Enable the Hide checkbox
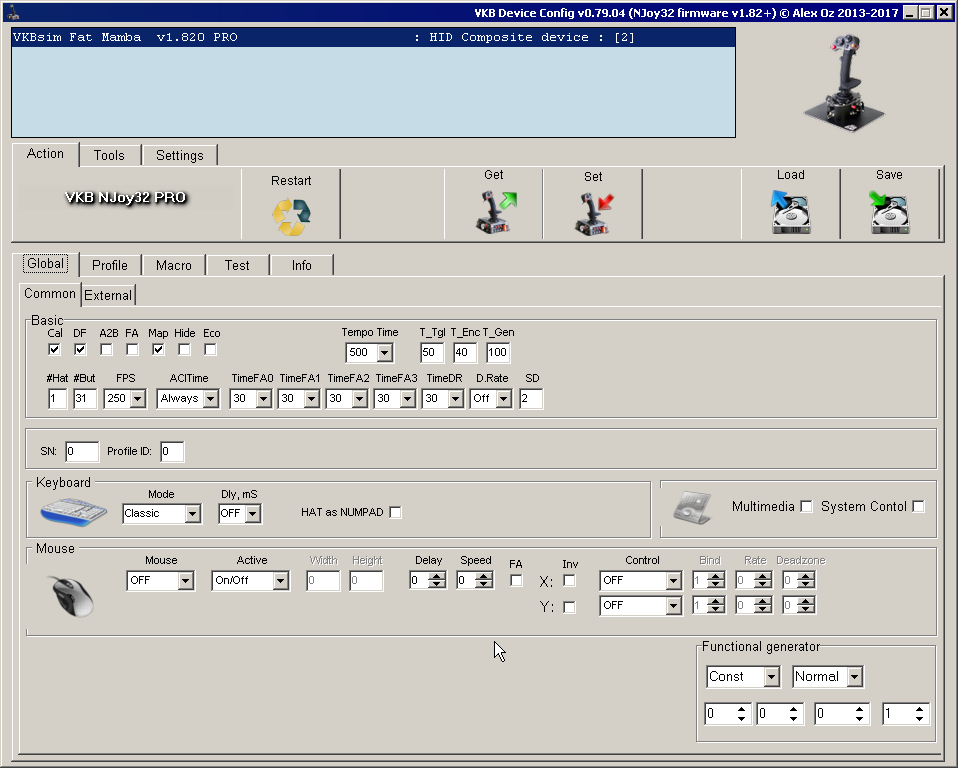958x768 pixels. coord(184,349)
